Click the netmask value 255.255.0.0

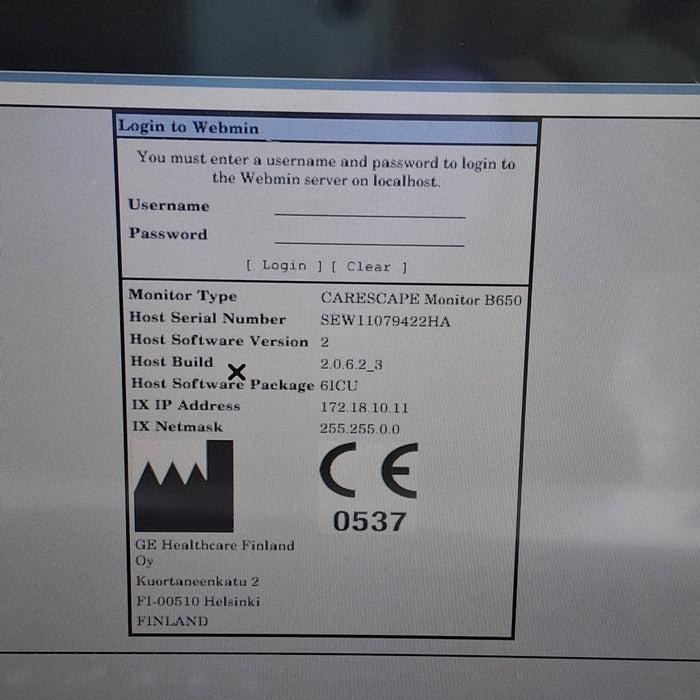point(361,428)
